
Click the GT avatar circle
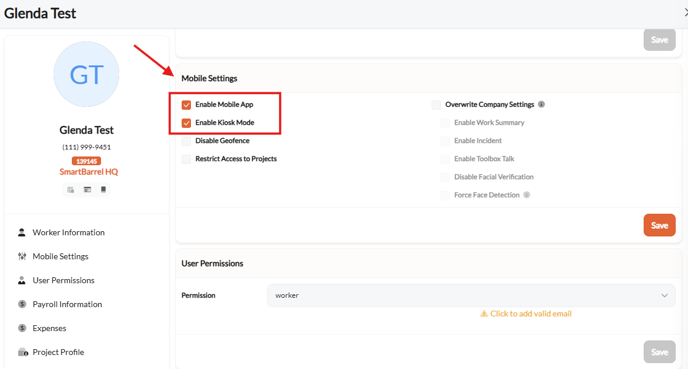[x=86, y=74]
